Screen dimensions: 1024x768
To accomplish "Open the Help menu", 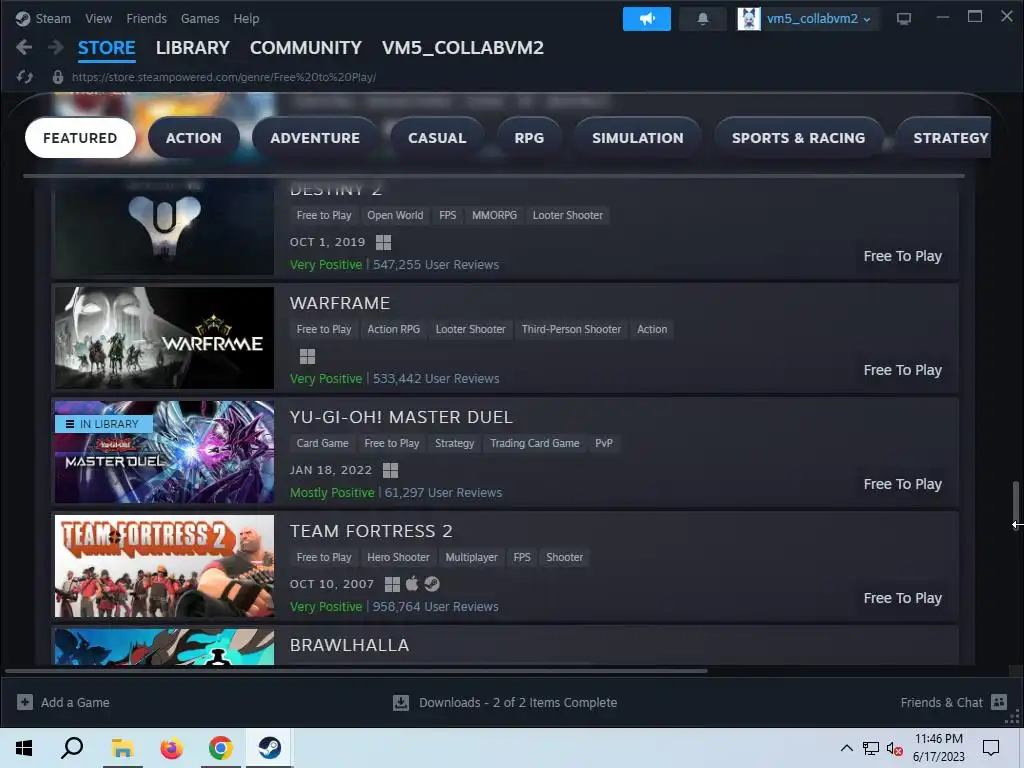I will tap(246, 18).
